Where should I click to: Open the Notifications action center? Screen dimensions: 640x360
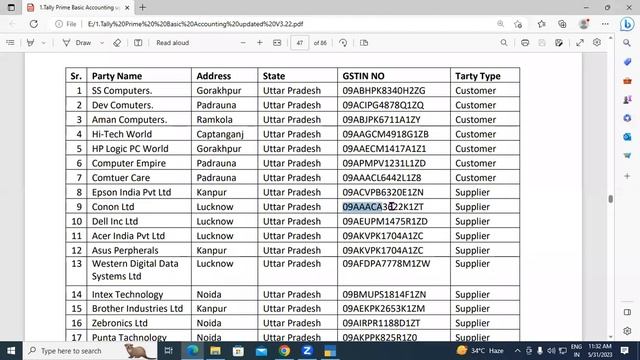click(624, 351)
